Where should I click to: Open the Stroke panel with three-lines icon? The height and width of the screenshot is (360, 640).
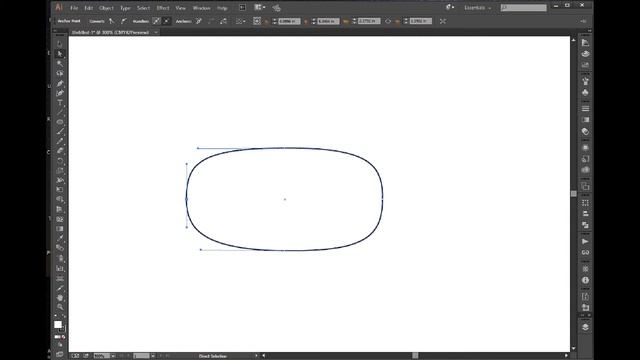585,108
